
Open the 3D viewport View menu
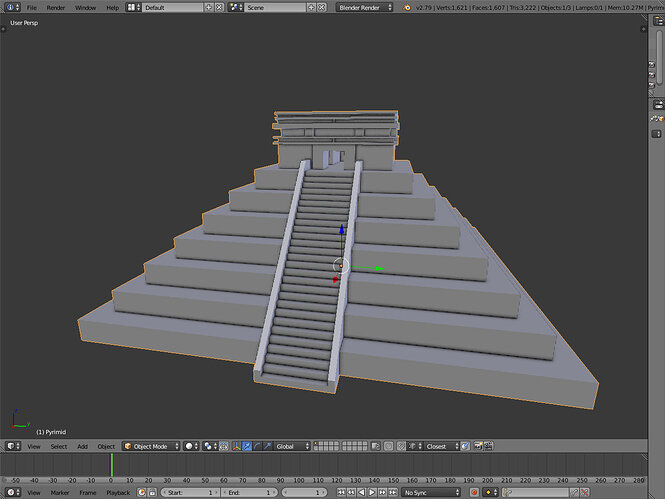point(34,446)
